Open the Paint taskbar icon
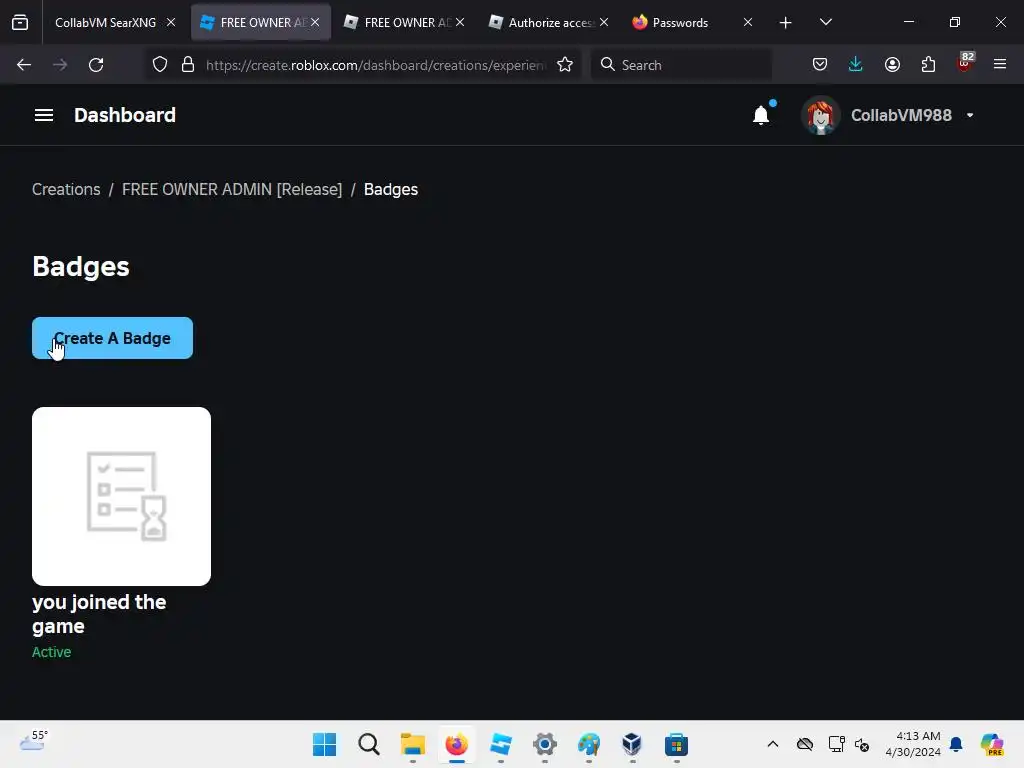The width and height of the screenshot is (1024, 768). point(588,744)
